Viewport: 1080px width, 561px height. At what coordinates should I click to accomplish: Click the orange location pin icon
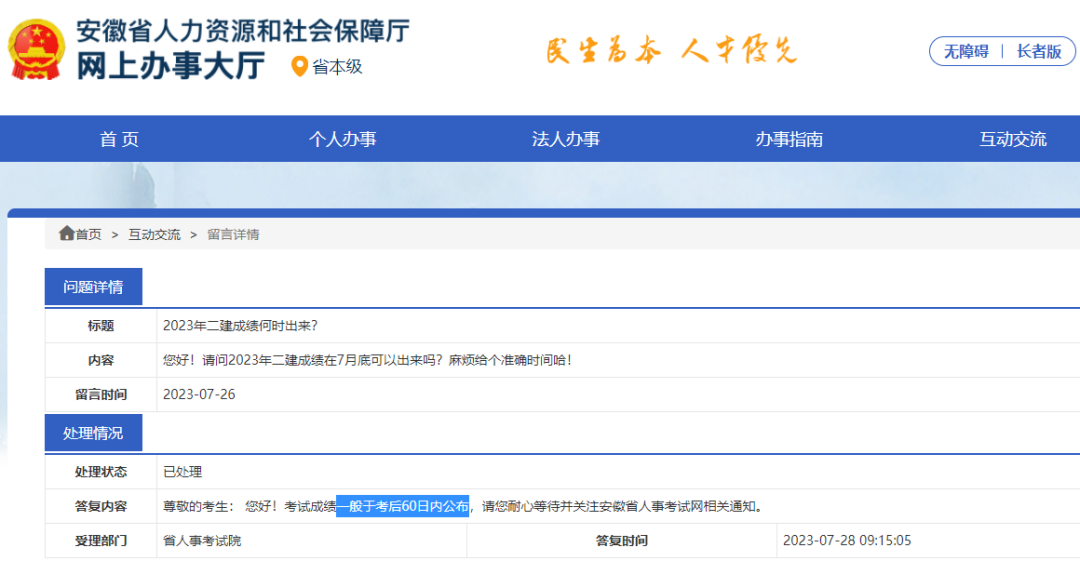(299, 67)
